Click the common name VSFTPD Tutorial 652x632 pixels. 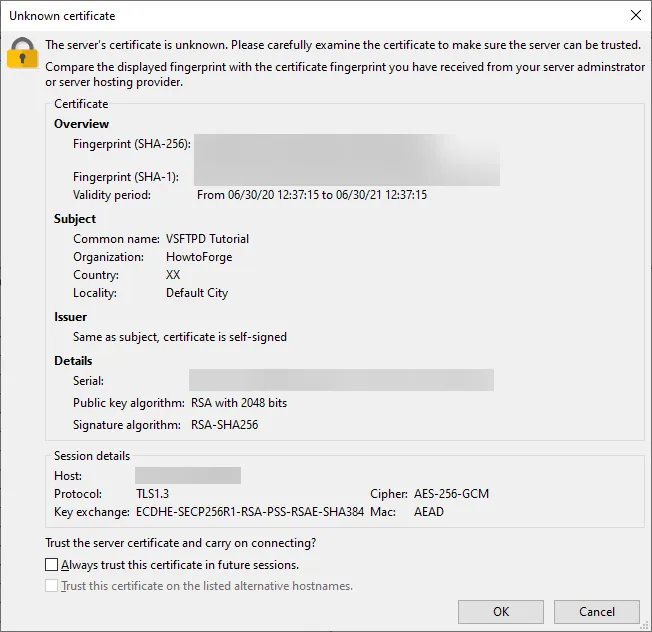(207, 239)
